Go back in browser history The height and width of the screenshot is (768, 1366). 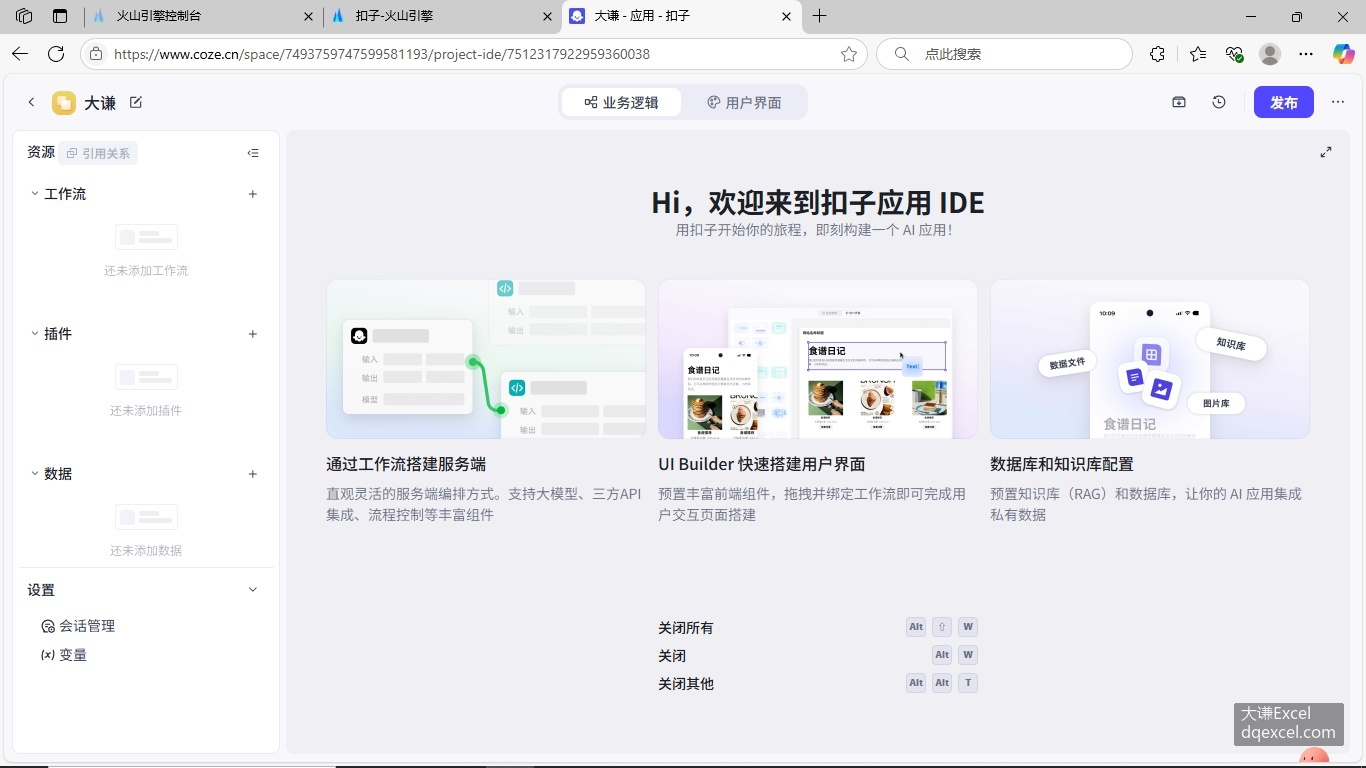20,54
